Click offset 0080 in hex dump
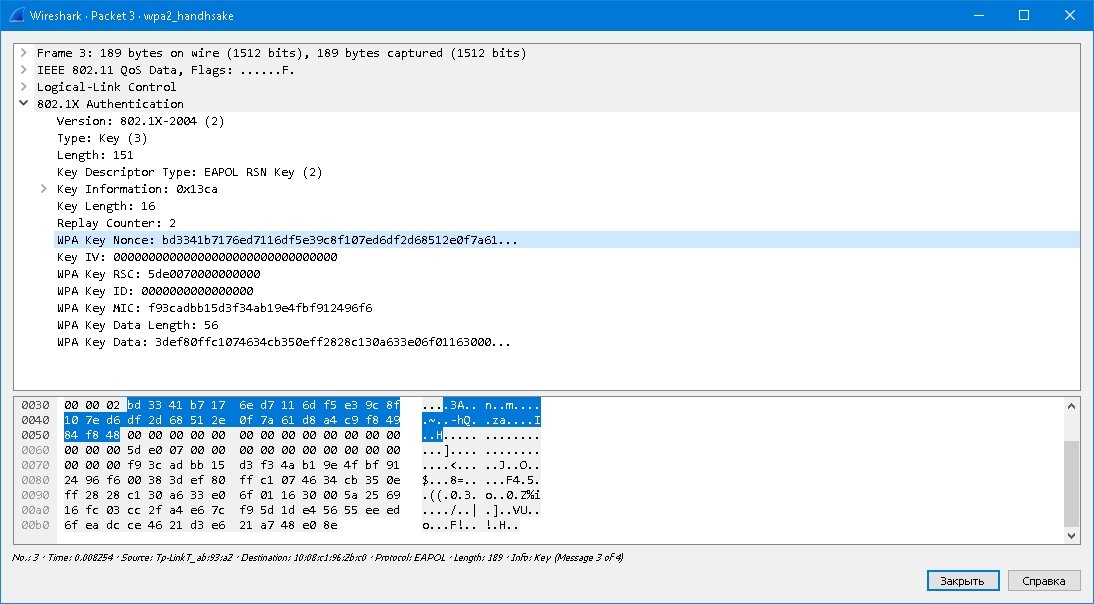 tap(36, 480)
